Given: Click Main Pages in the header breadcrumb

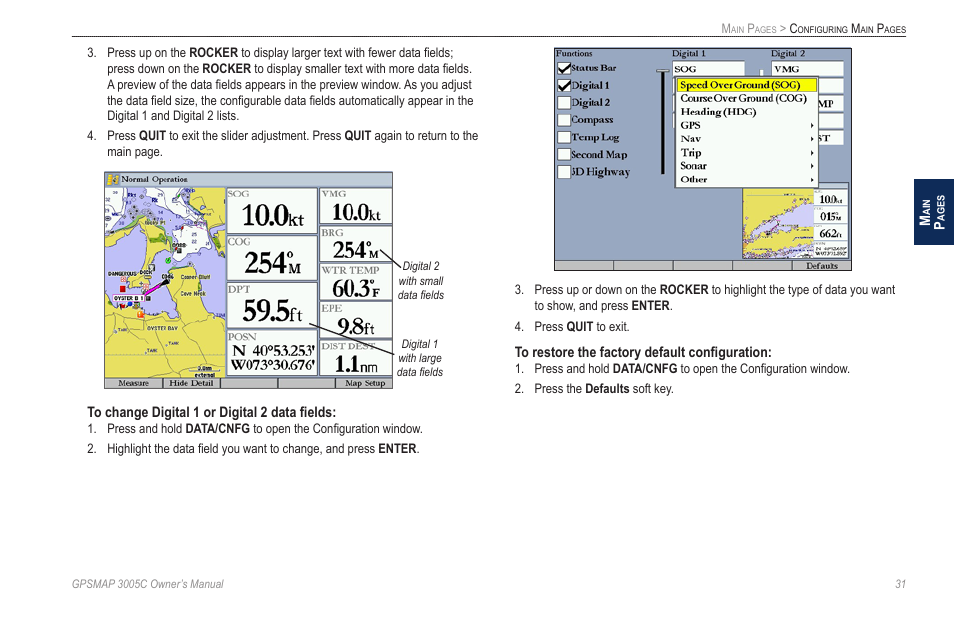Looking at the screenshot, I should (x=748, y=29).
